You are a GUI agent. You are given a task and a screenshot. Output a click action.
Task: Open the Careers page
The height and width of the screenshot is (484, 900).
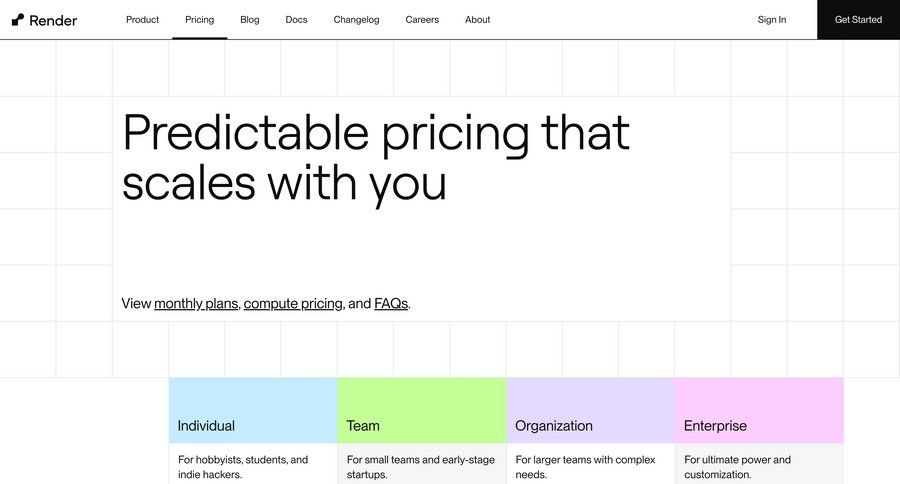[x=422, y=20]
